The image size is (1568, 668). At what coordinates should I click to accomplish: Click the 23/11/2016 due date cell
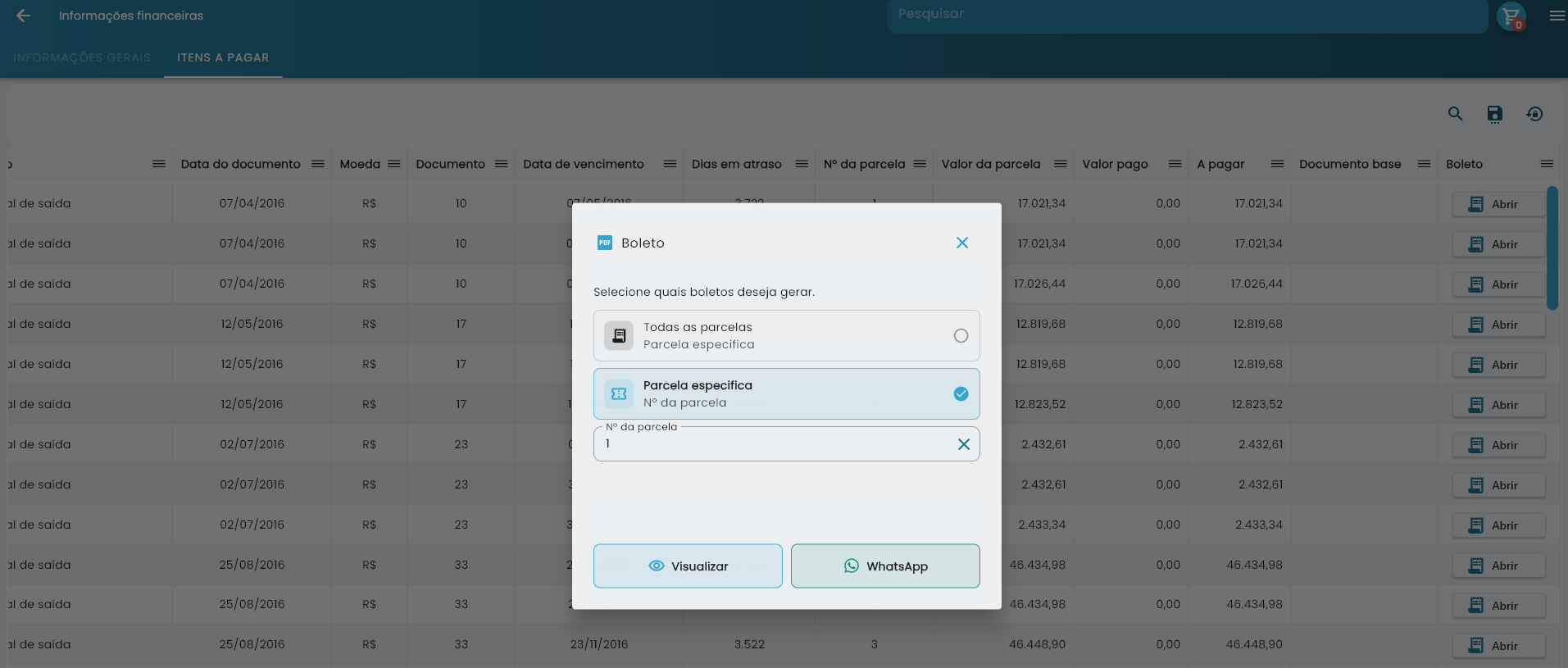(599, 644)
